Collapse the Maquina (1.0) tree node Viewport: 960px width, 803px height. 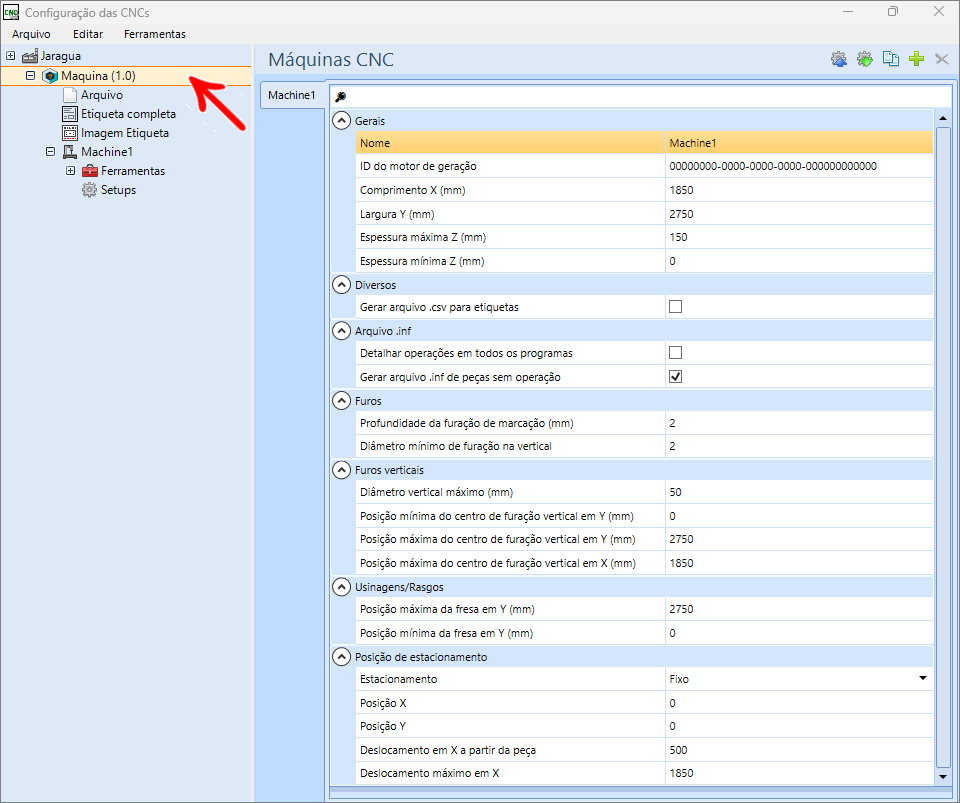[x=30, y=76]
